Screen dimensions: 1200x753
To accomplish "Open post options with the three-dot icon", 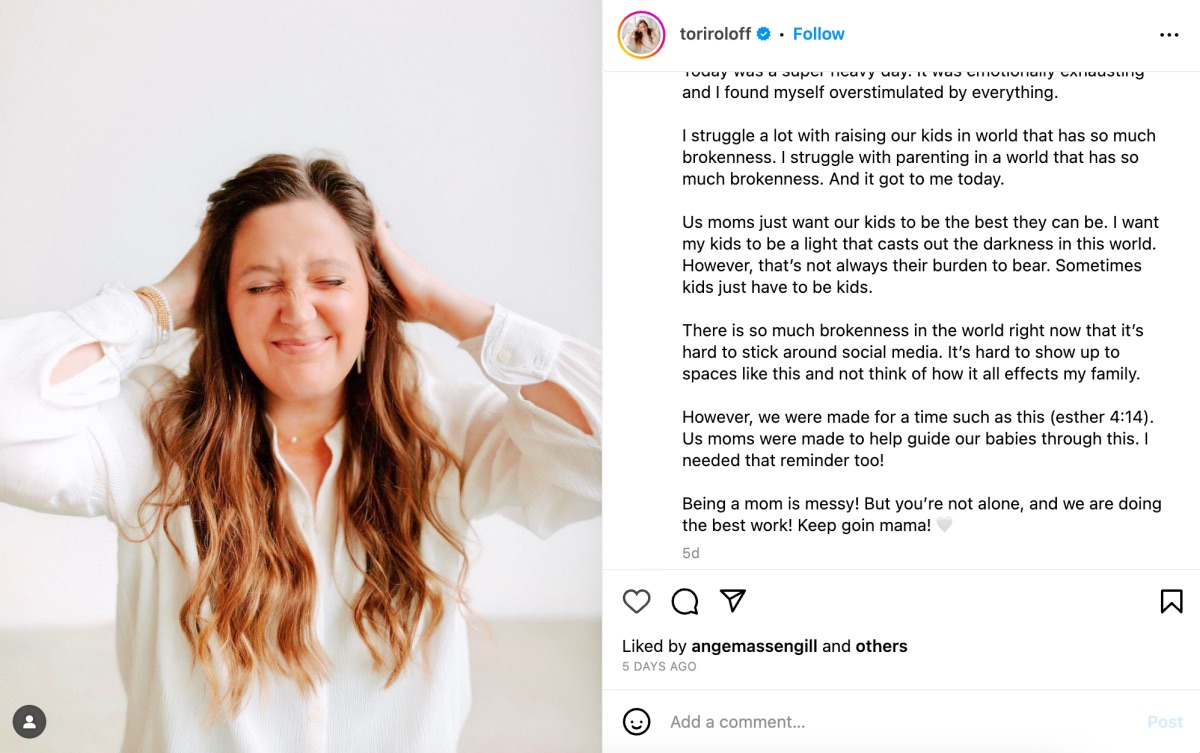I will (x=1170, y=33).
